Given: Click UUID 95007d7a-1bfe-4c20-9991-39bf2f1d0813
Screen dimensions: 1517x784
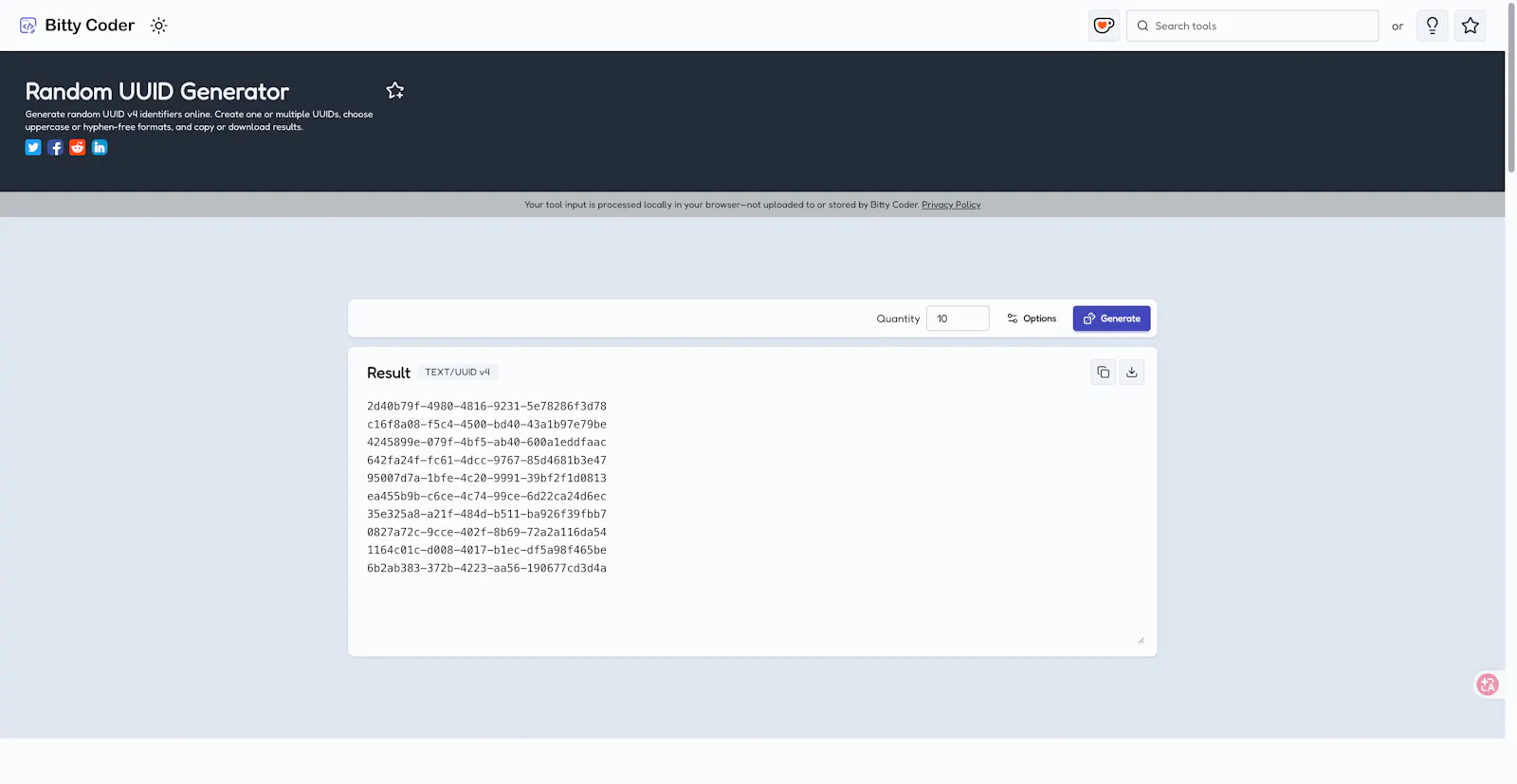Looking at the screenshot, I should (x=486, y=478).
